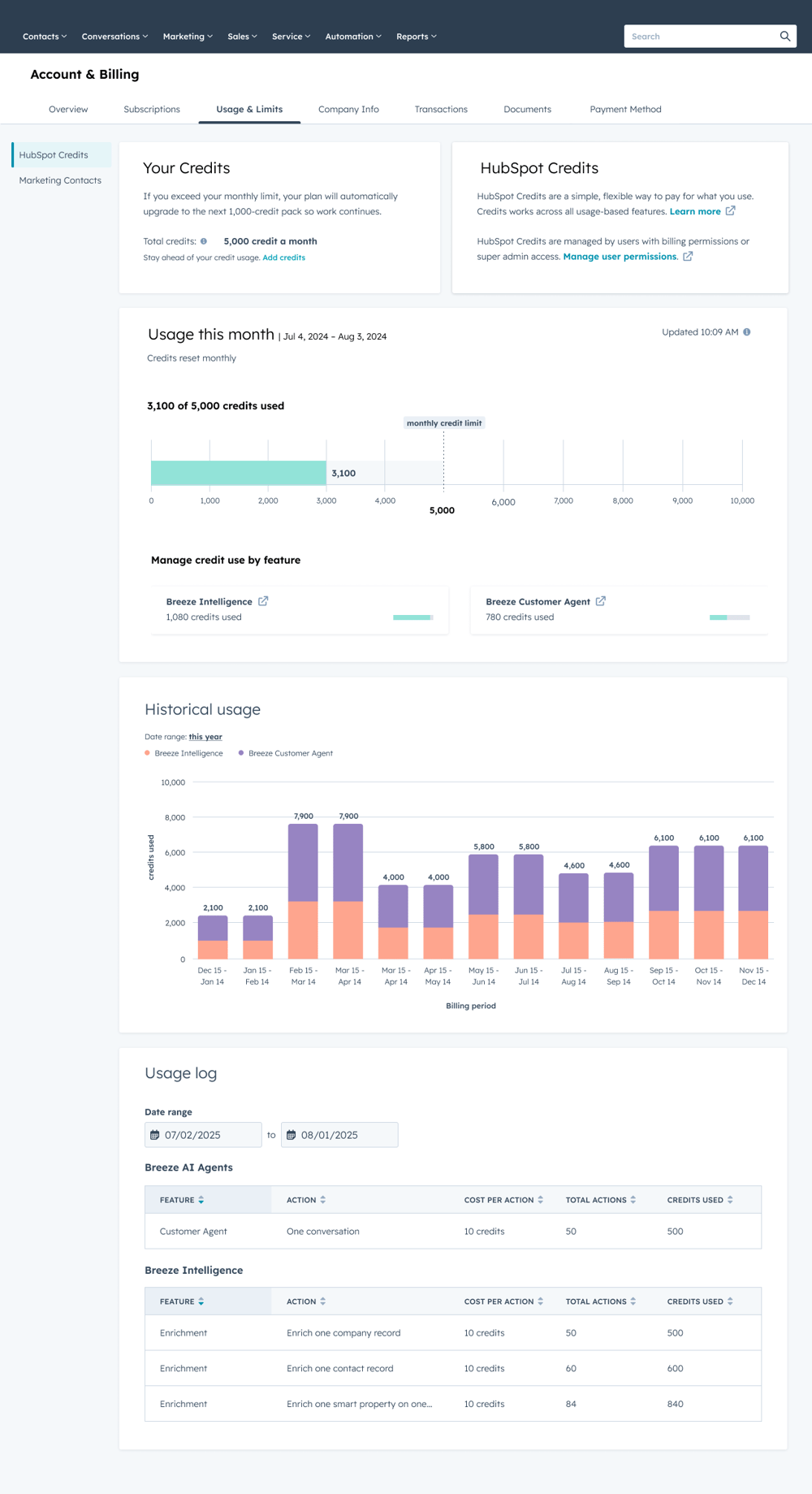Viewport: 812px width, 1494px height.
Task: Sort Breeze Intelligence table by Feature
Action: [x=201, y=1301]
